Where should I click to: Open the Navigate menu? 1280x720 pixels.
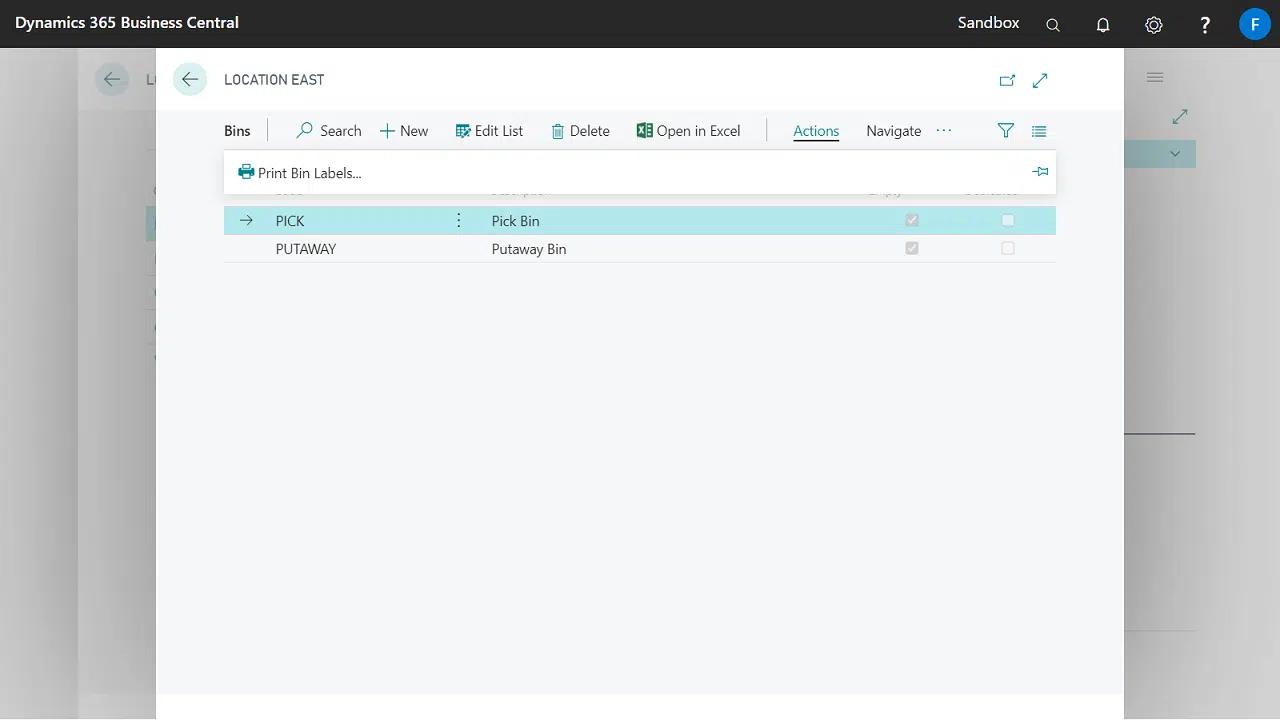(x=893, y=131)
